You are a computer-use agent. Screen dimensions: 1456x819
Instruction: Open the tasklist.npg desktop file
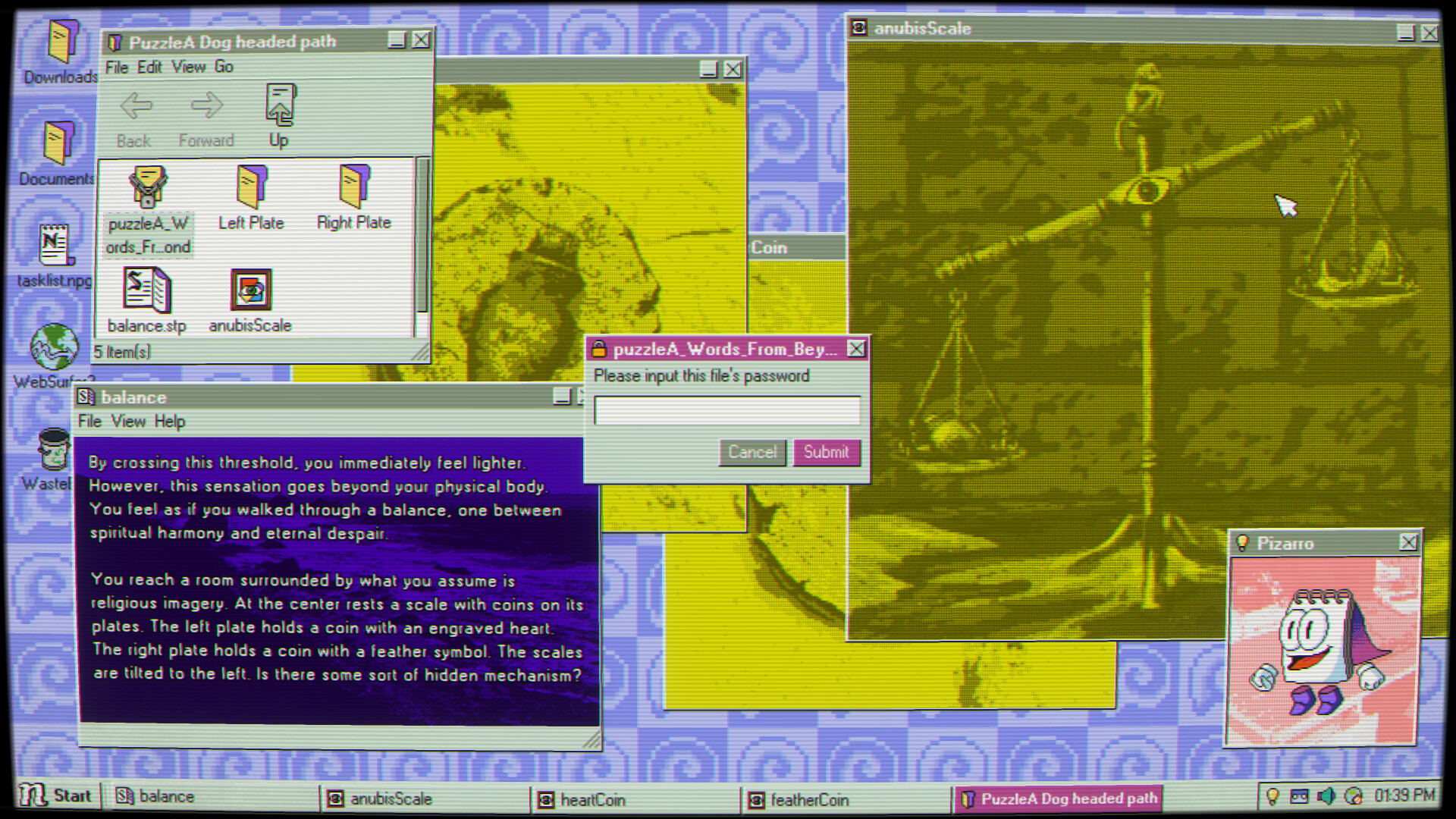[x=55, y=246]
